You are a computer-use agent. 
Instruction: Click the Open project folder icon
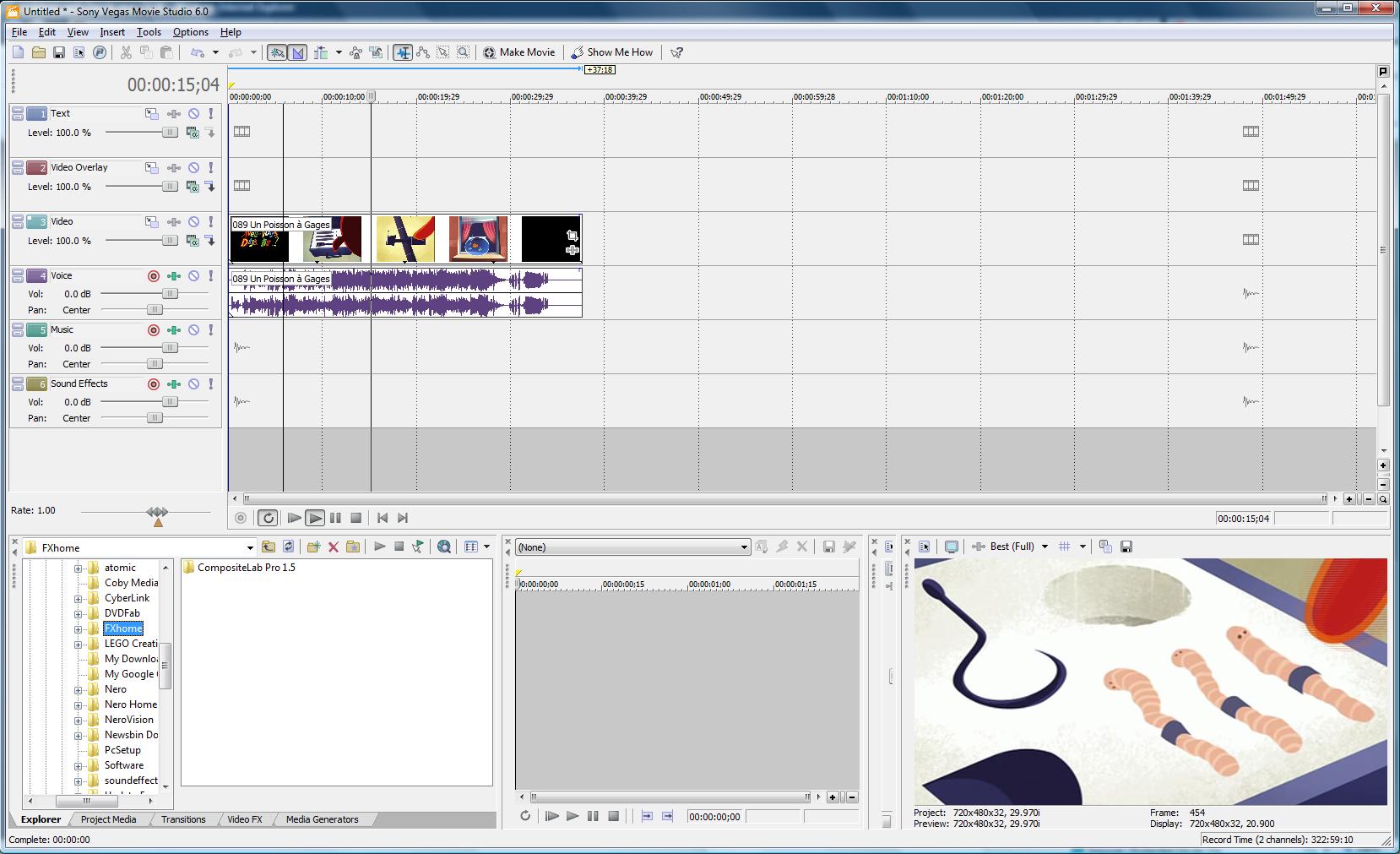click(x=39, y=52)
